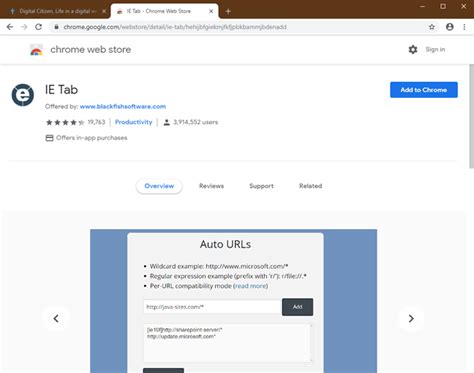
Task: Open a new tab with plus button
Action: pos(228,11)
